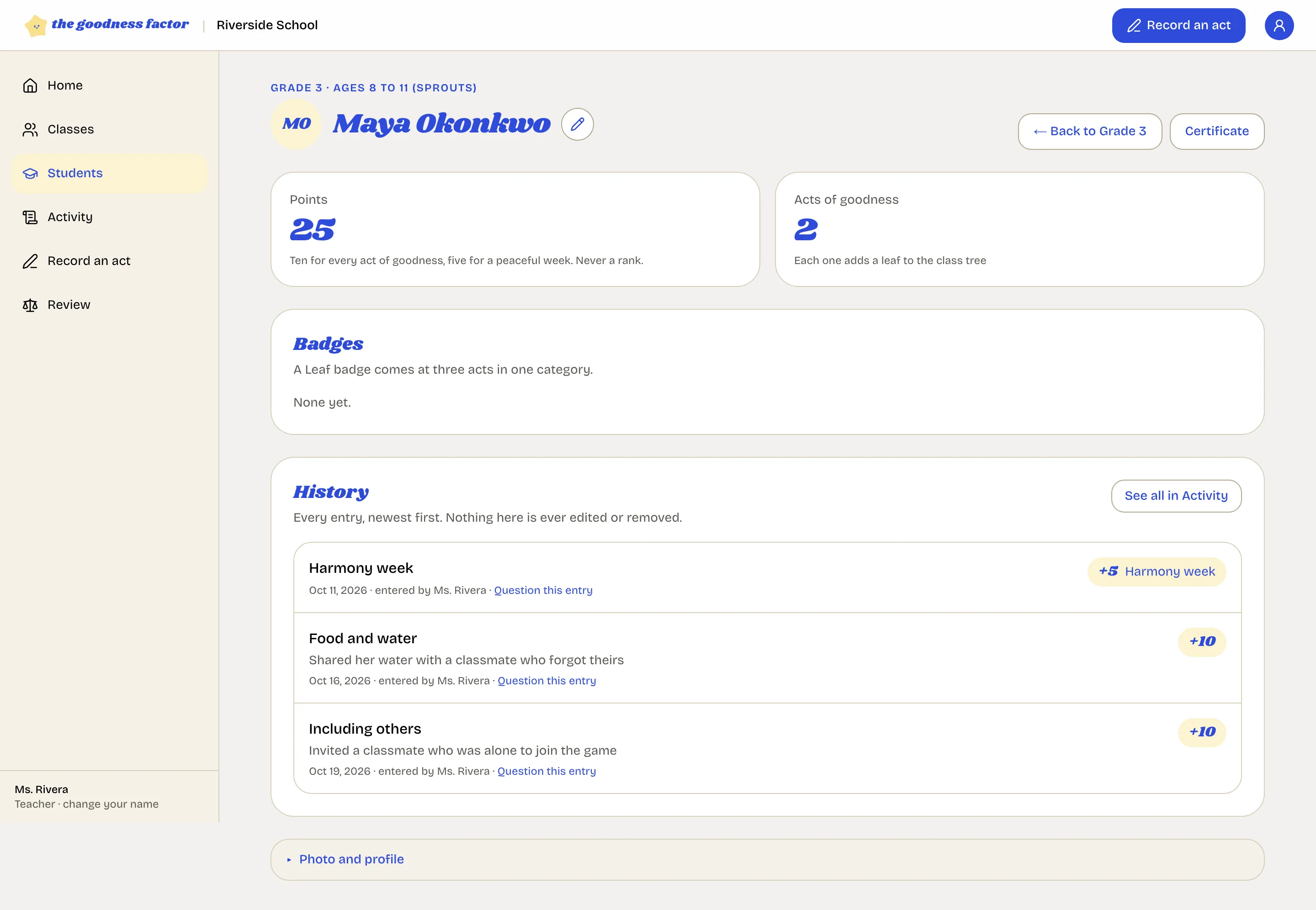The height and width of the screenshot is (910, 1316).
Task: Select Students in the sidebar menu
Action: click(x=109, y=173)
